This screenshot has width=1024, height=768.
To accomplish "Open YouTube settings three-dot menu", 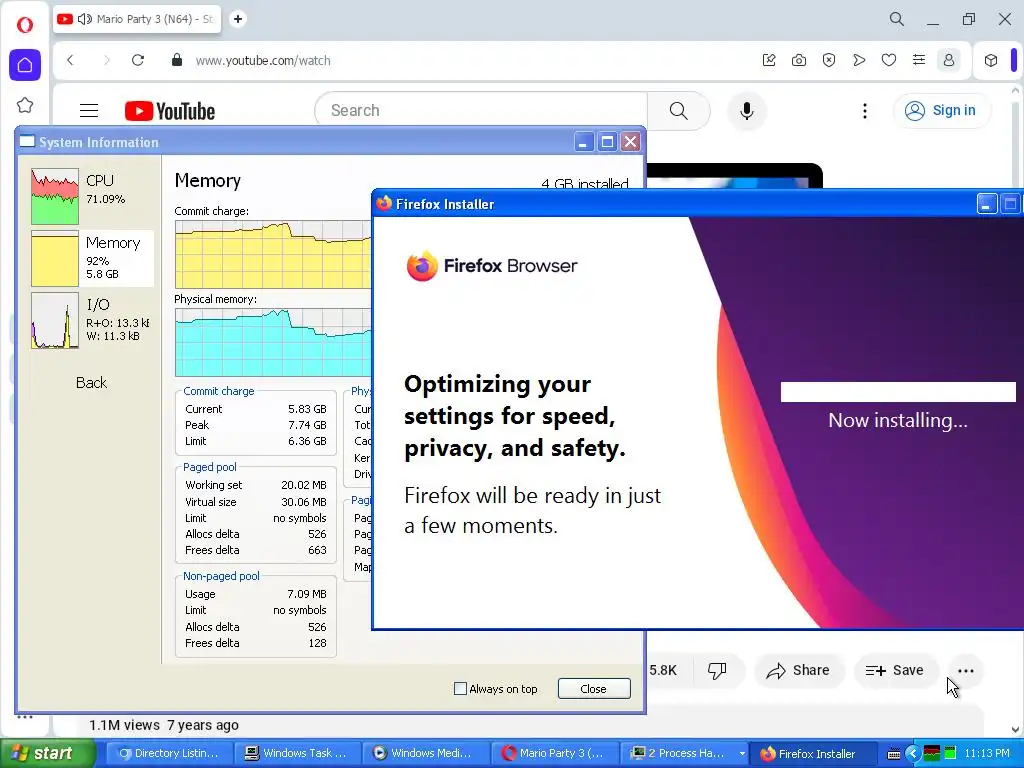I will 865,110.
